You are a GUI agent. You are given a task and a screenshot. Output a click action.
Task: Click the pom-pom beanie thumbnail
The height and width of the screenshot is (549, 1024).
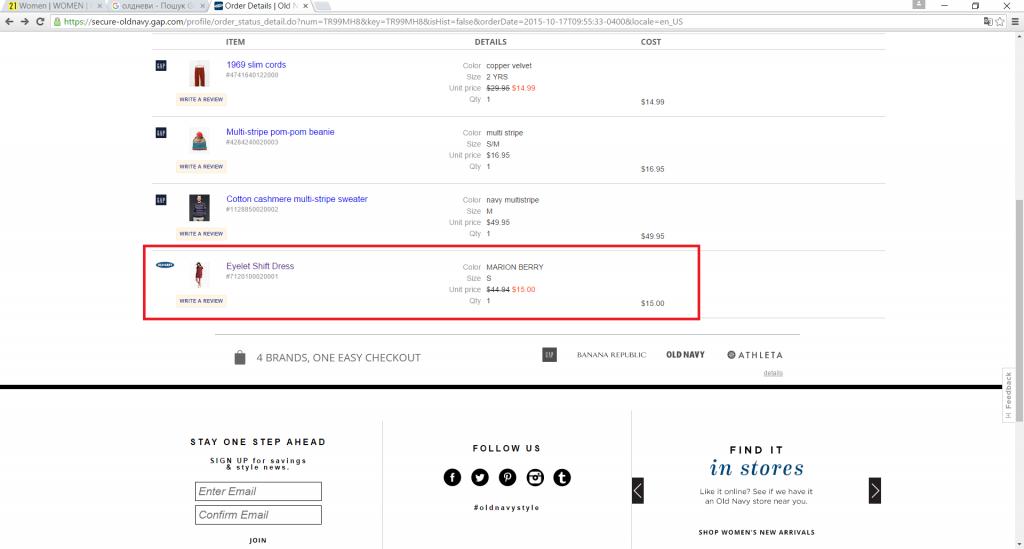199,141
